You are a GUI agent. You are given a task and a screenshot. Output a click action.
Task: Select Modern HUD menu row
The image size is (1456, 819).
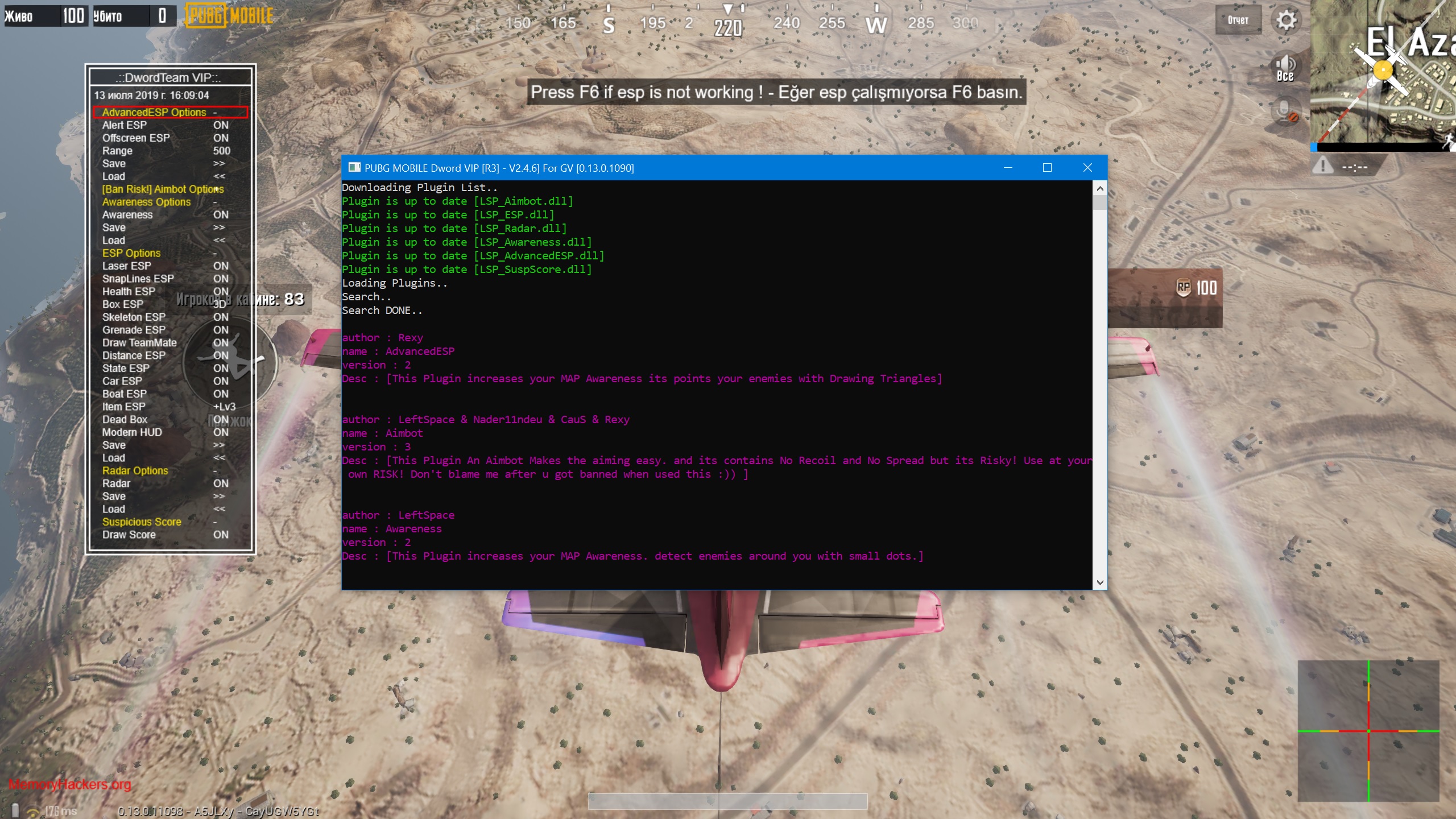(165, 432)
